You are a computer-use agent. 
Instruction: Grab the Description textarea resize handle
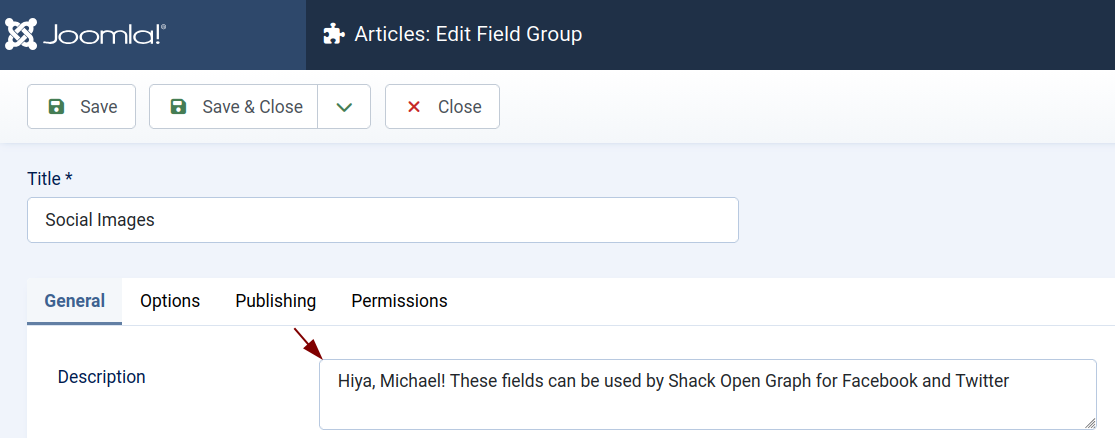[1089, 422]
